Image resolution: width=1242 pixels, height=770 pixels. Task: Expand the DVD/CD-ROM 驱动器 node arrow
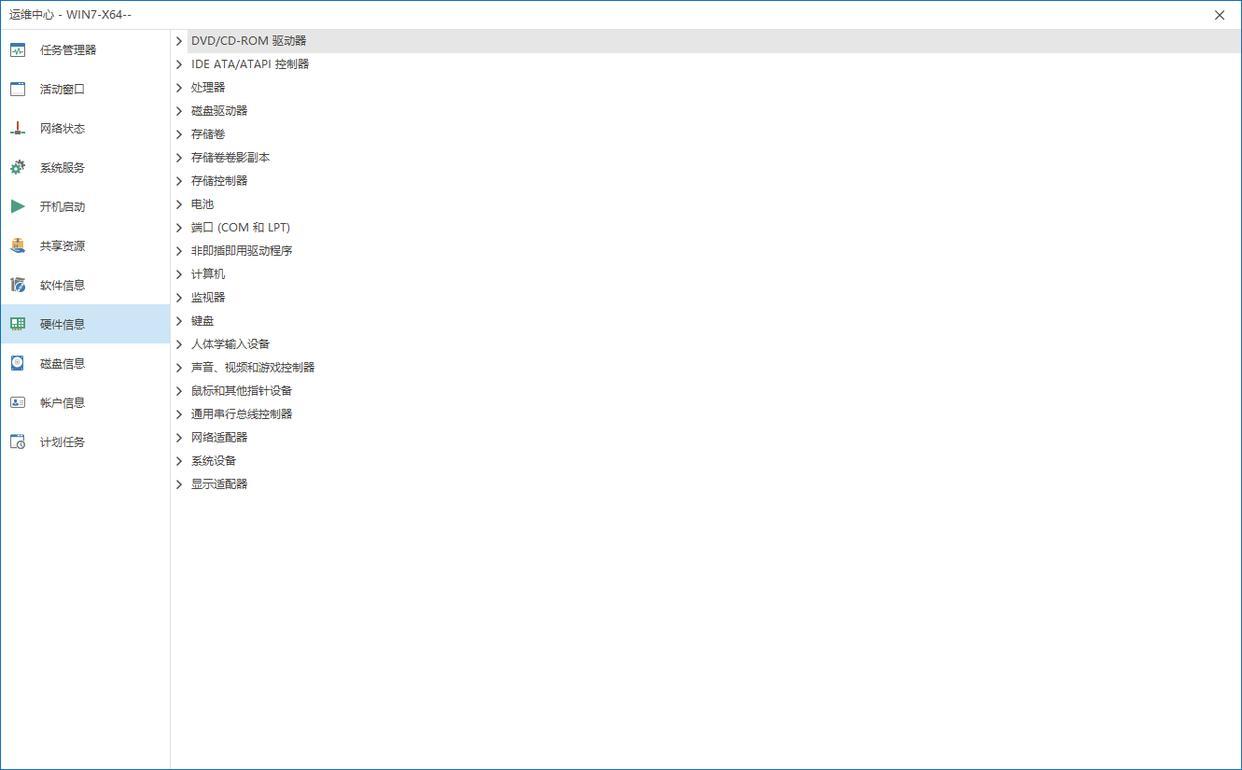coord(179,41)
